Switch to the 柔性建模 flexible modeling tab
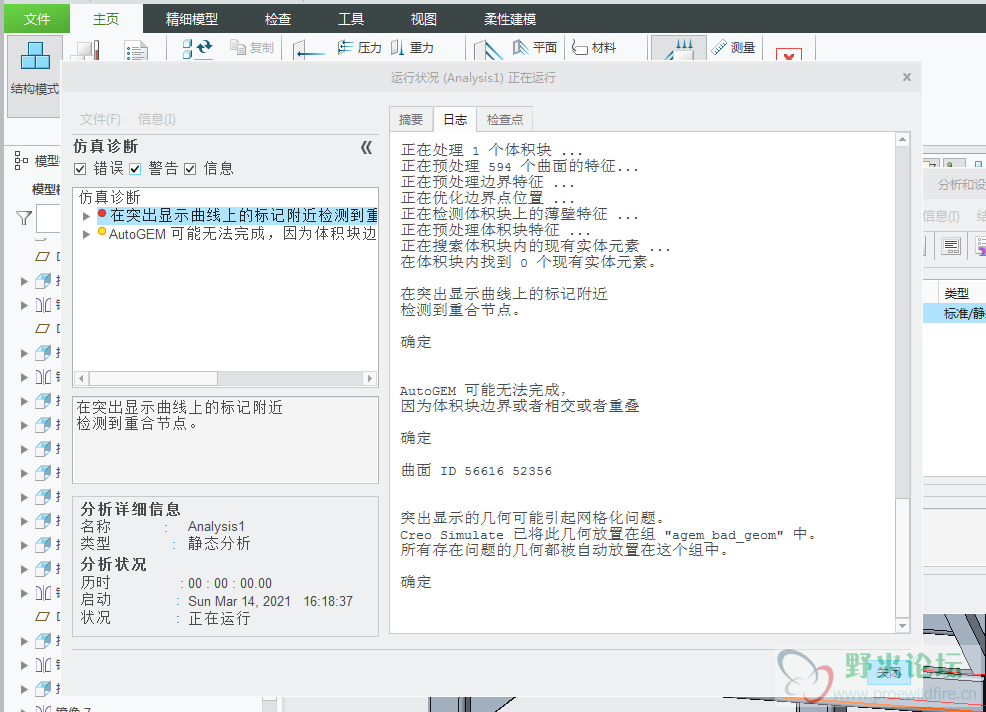Viewport: 986px width, 712px height. pos(510,19)
